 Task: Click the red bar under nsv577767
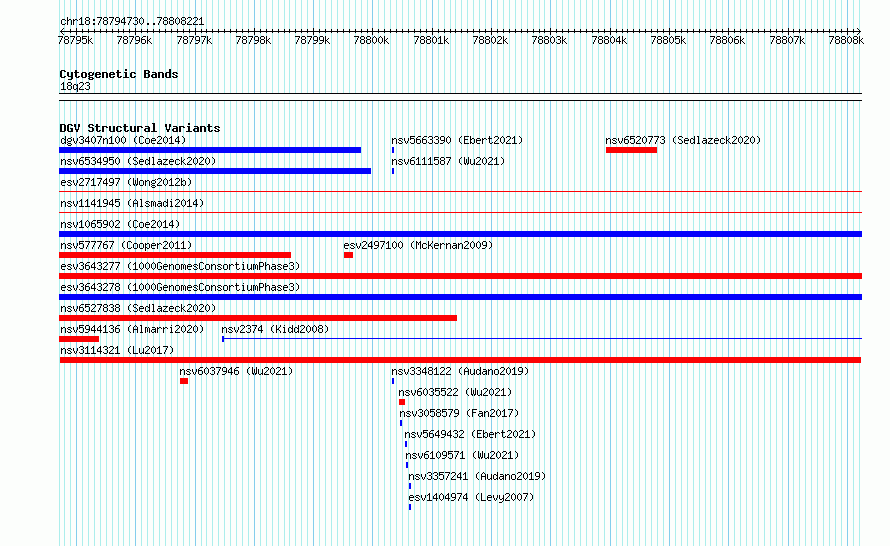(x=175, y=255)
